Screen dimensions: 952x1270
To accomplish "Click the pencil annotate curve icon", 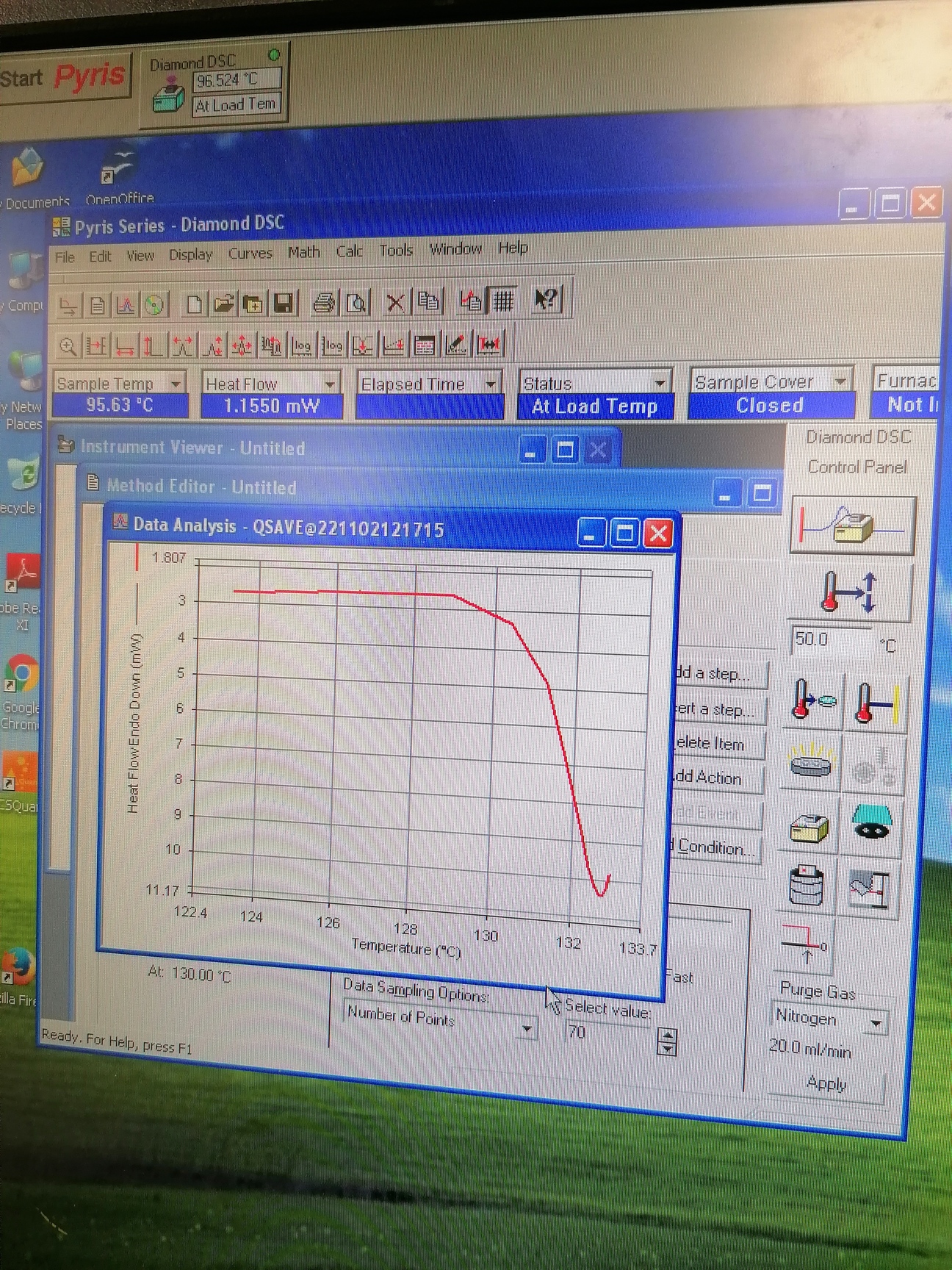I will (456, 343).
